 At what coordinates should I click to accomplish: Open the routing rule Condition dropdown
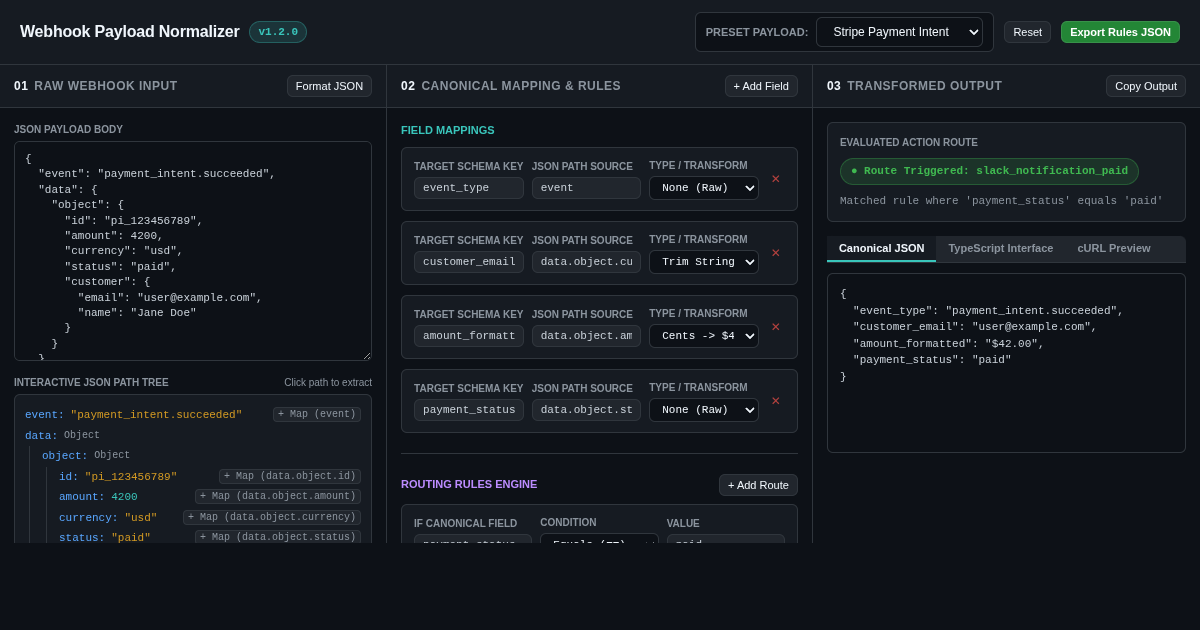tap(599, 538)
